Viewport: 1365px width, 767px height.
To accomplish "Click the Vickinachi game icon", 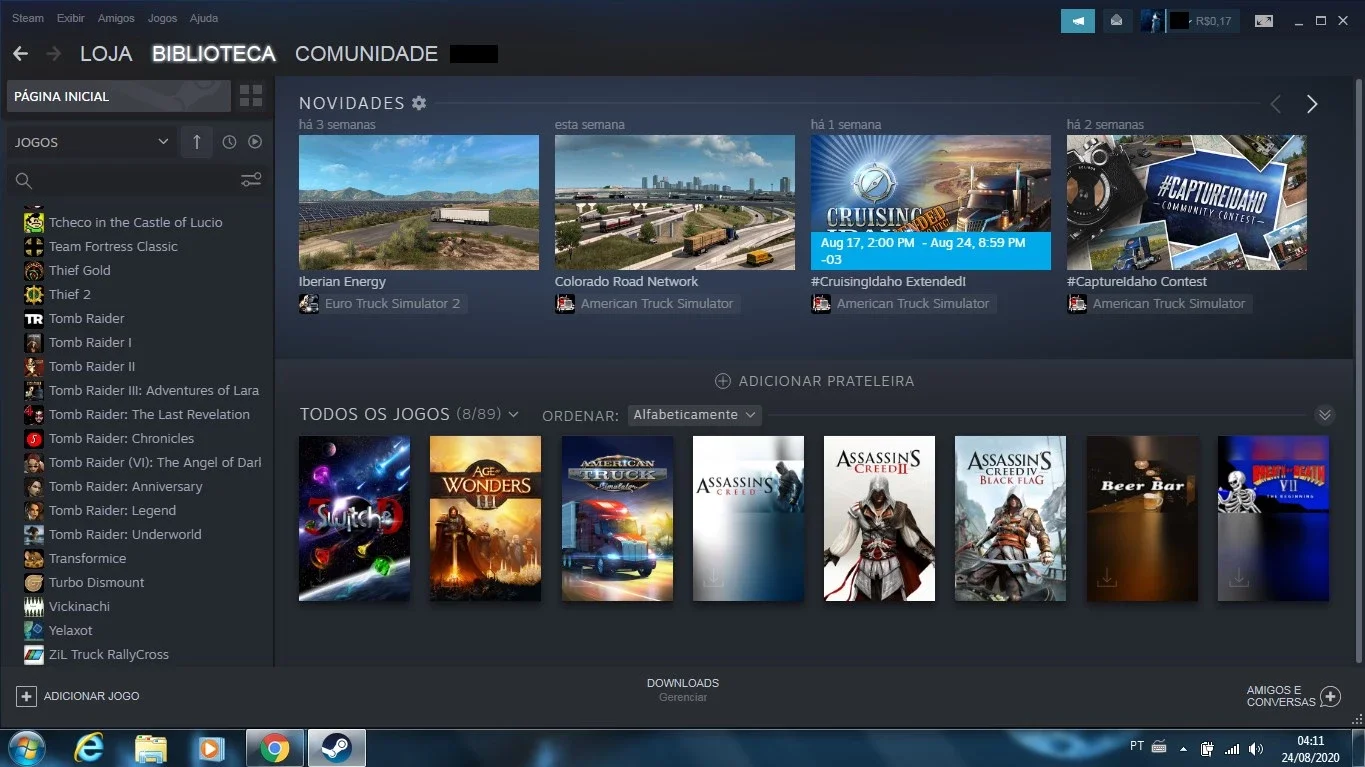I will point(34,606).
